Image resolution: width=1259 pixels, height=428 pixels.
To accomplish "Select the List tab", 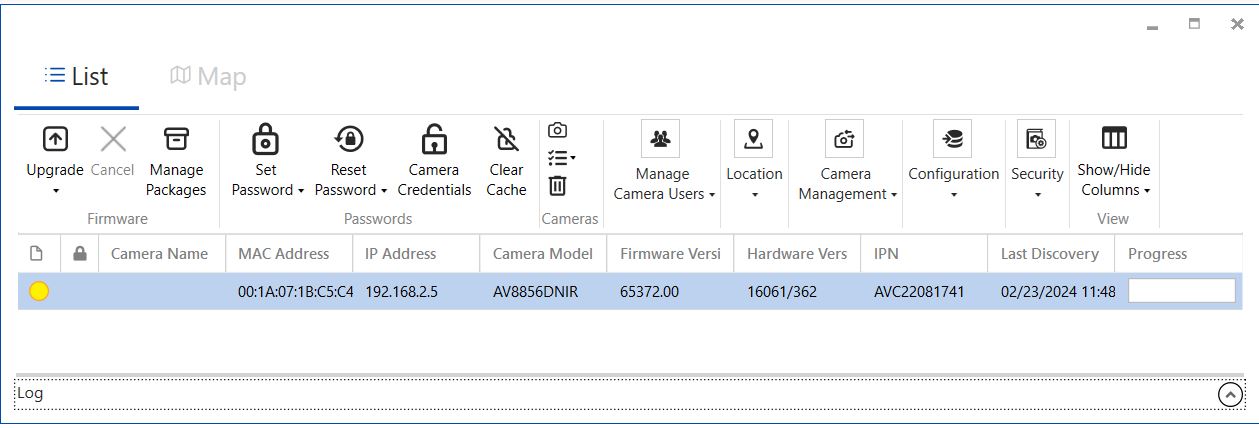I will tap(77, 77).
